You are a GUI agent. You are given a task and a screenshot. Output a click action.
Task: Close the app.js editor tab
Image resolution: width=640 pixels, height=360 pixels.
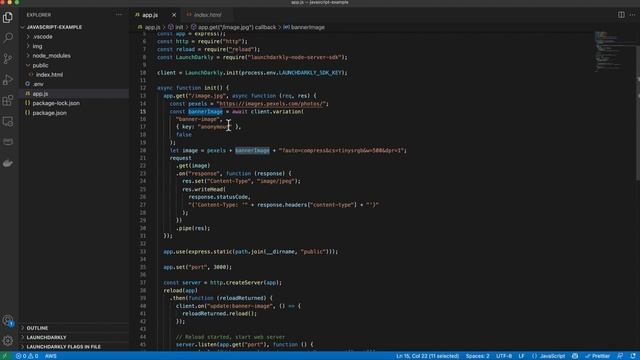tap(174, 15)
